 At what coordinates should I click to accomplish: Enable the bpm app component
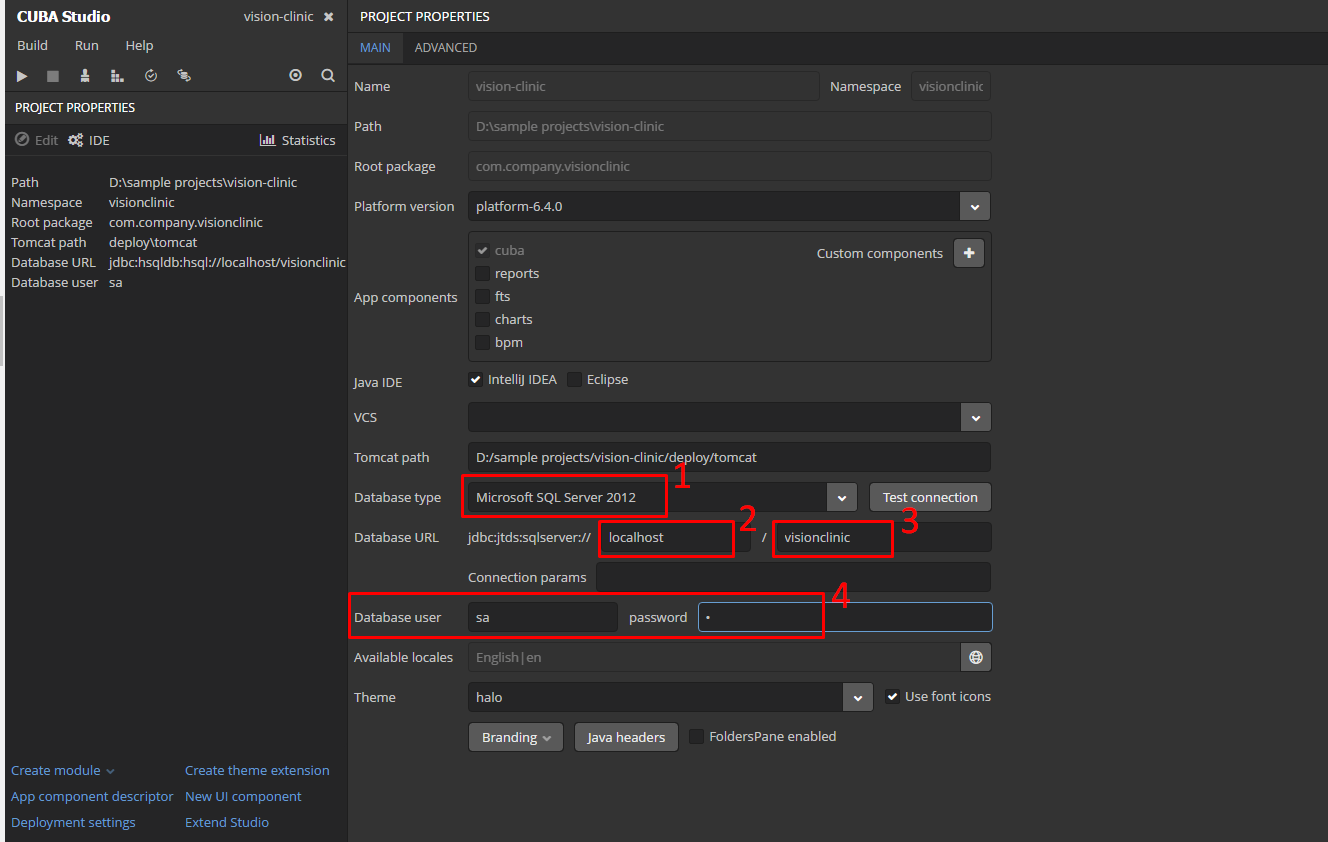pos(482,342)
